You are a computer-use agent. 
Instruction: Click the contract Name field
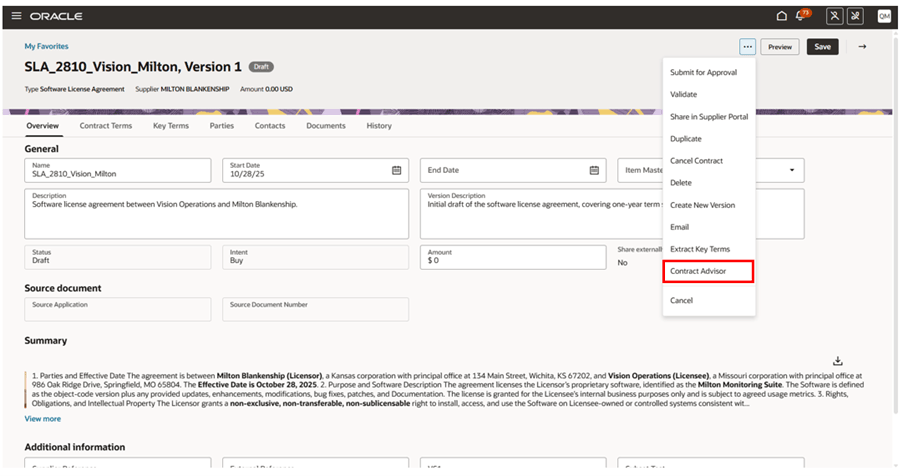tap(117, 170)
